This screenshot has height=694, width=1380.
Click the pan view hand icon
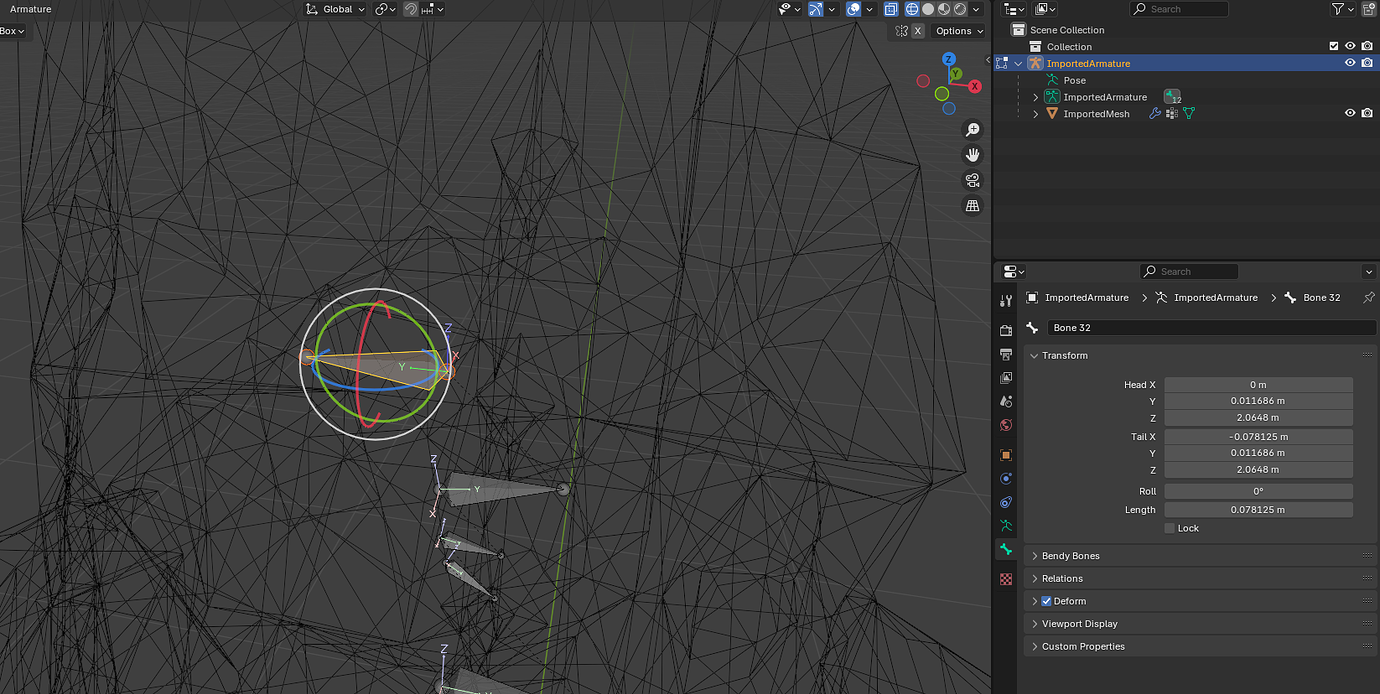(972, 155)
